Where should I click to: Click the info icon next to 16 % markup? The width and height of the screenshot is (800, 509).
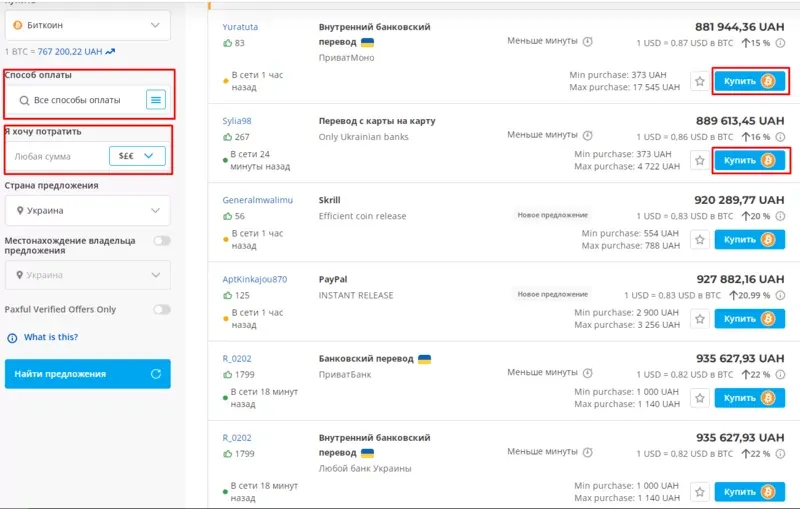(x=780, y=137)
